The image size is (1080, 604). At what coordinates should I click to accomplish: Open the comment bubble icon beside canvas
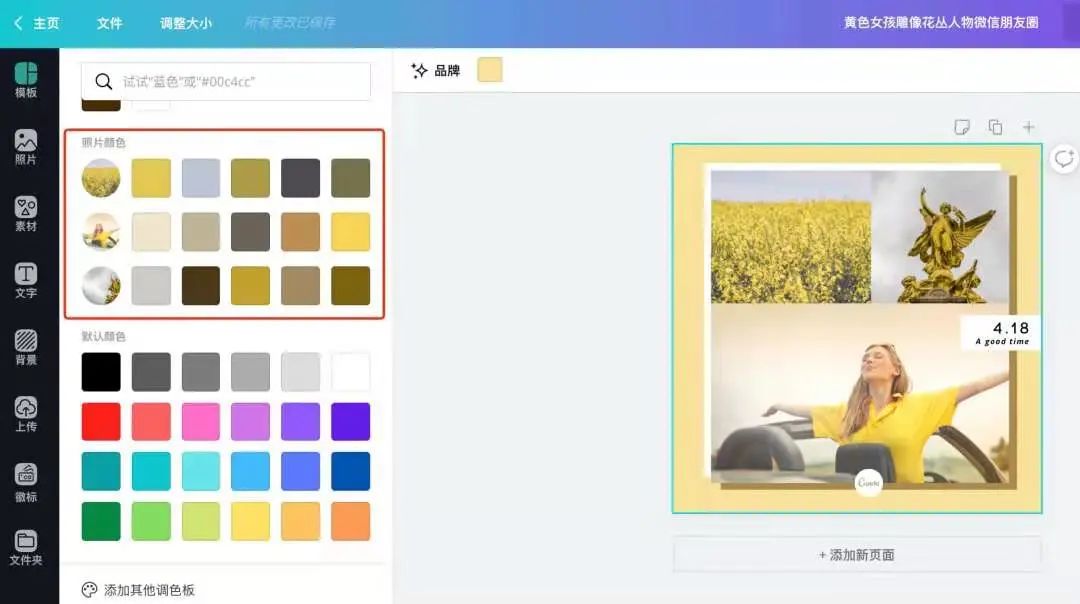coord(1063,158)
